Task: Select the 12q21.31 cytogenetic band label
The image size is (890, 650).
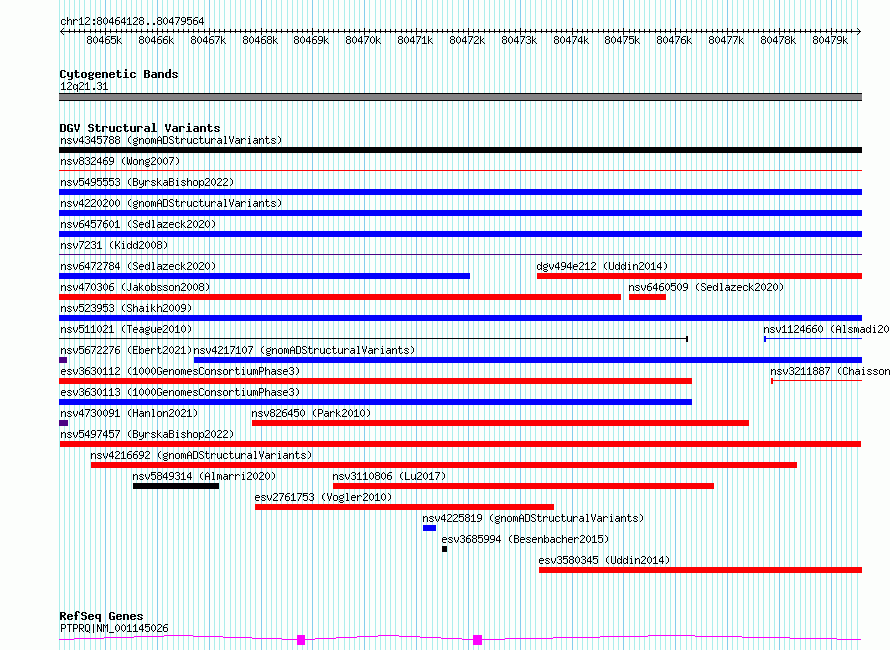Action: click(x=84, y=86)
